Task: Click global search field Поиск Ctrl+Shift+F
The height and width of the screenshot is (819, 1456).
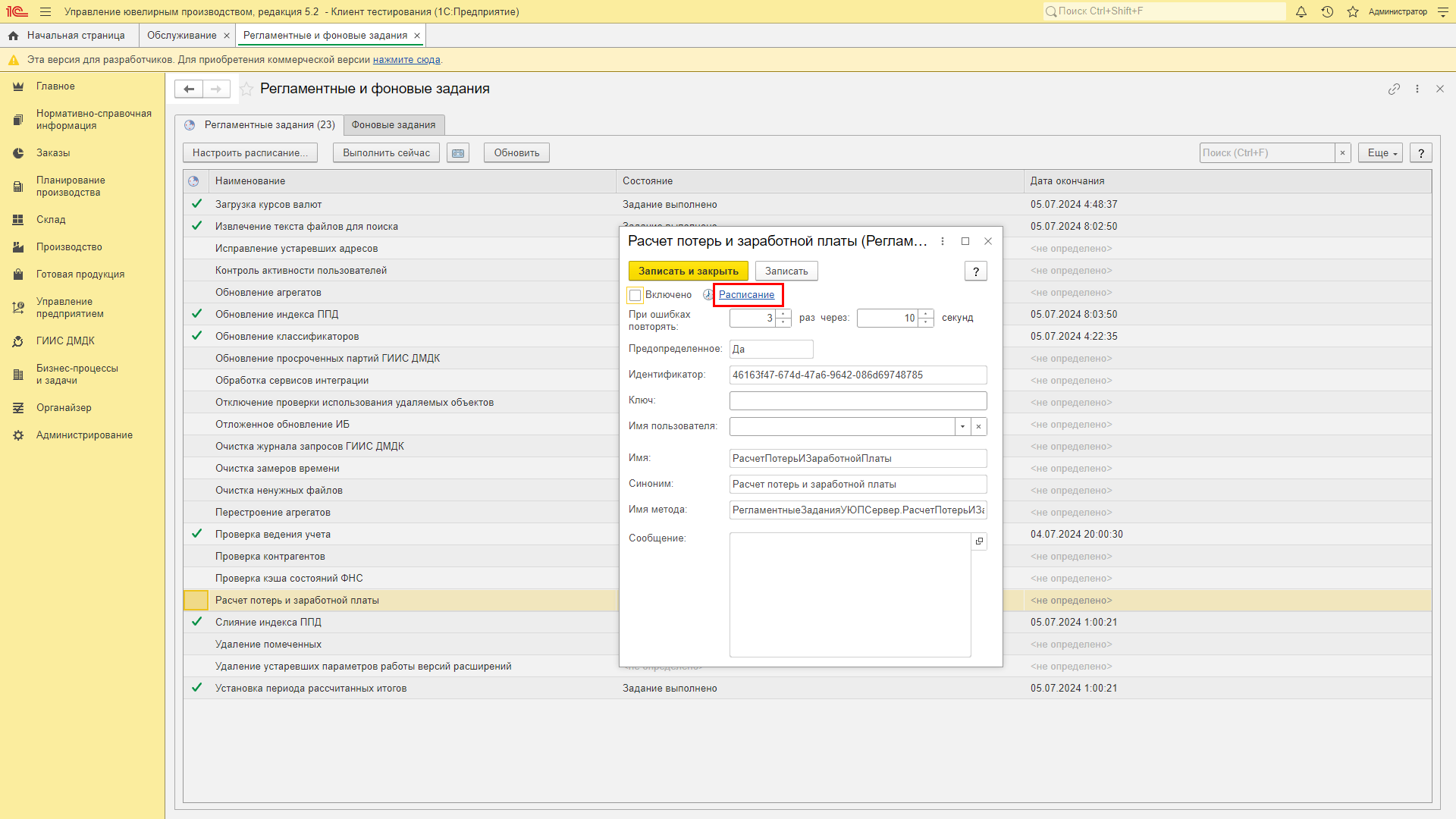Action: pos(1164,11)
